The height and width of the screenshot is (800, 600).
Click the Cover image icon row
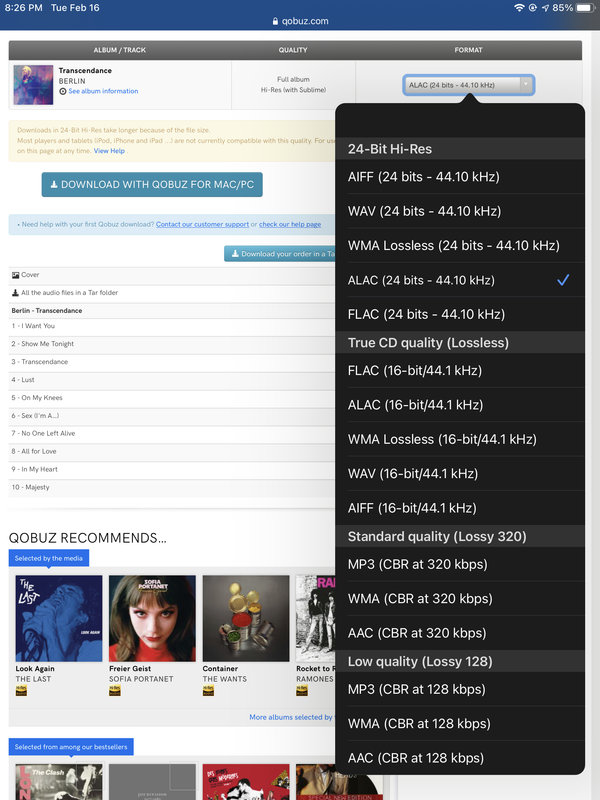(x=172, y=275)
